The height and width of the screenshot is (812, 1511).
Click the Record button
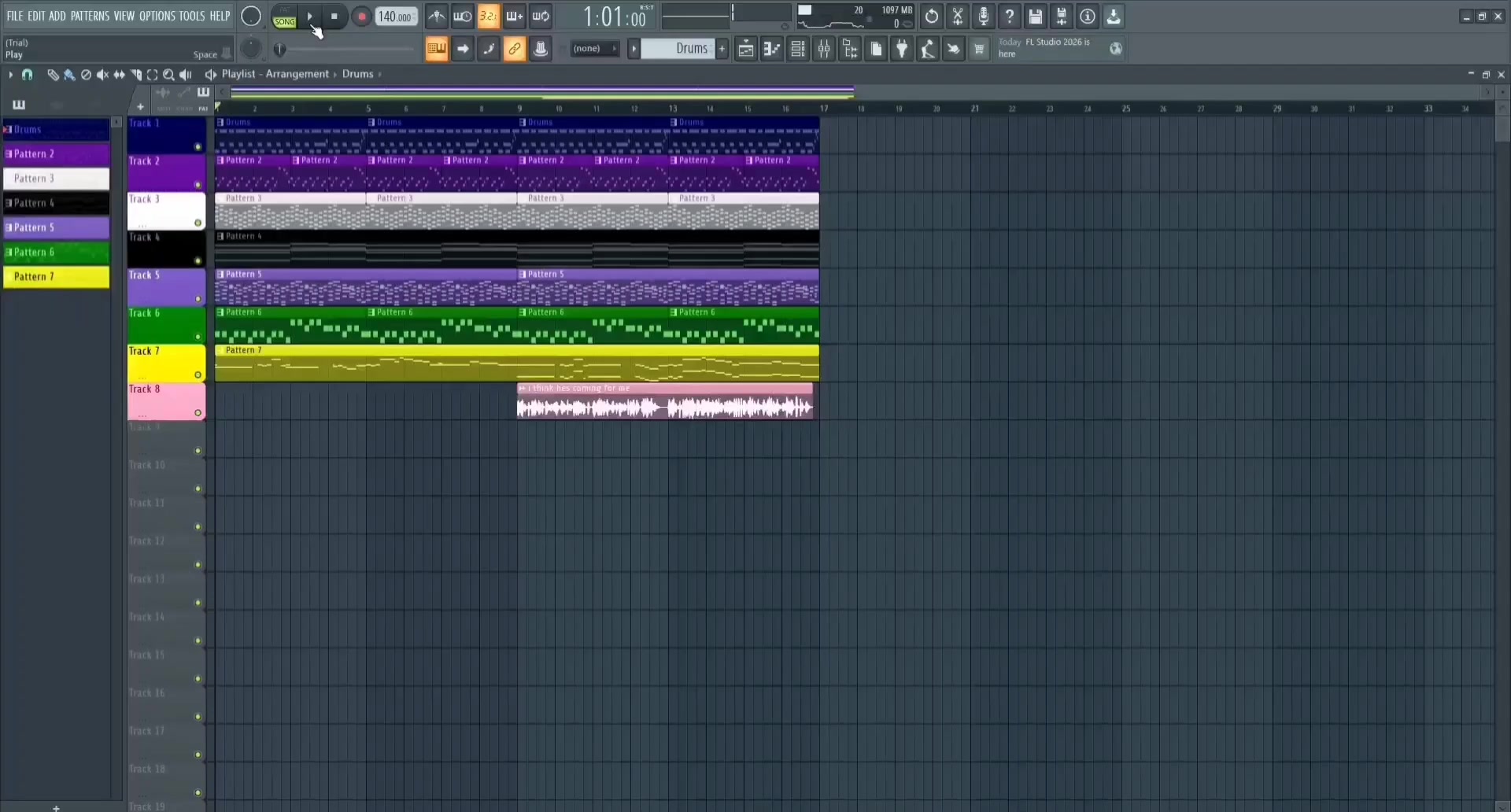pyautogui.click(x=361, y=17)
